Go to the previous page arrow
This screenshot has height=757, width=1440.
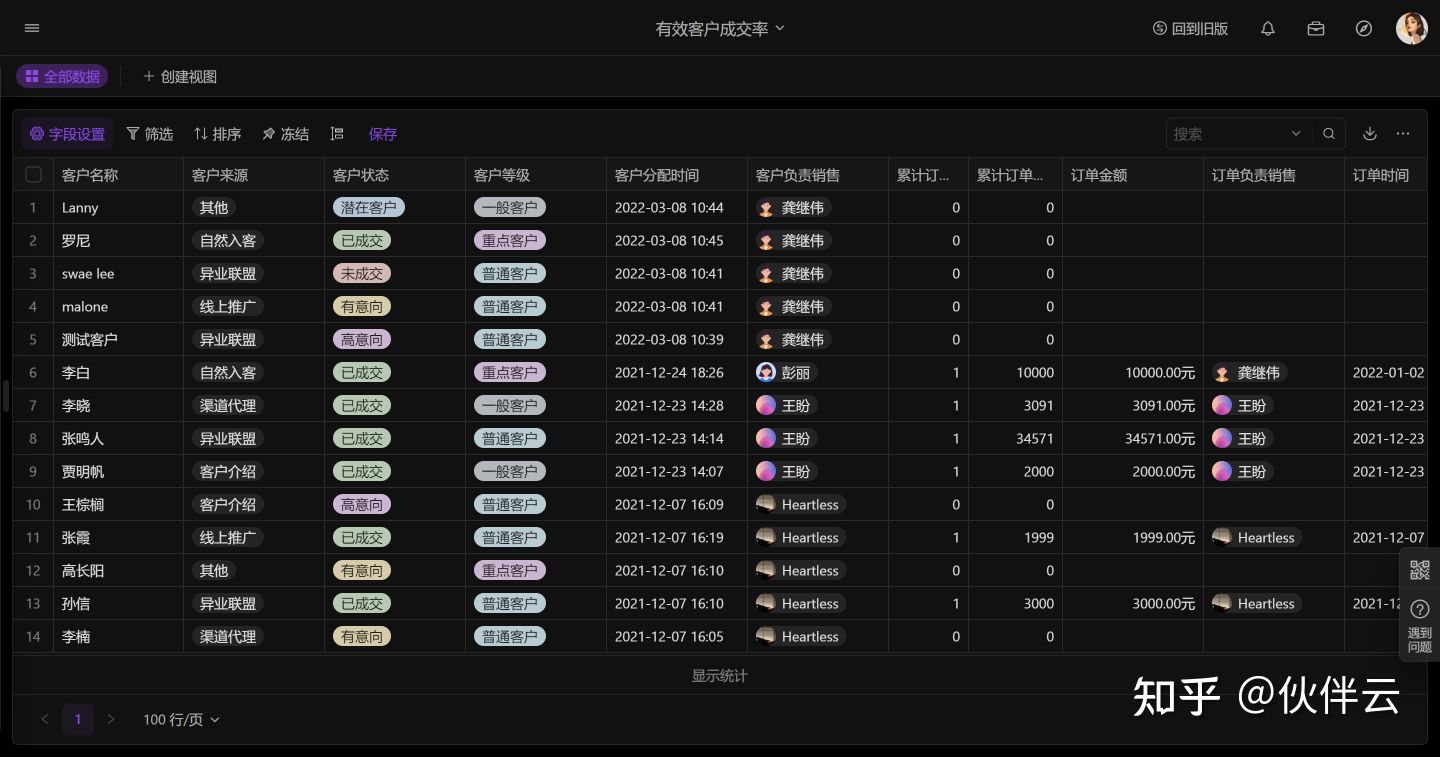tap(44, 719)
